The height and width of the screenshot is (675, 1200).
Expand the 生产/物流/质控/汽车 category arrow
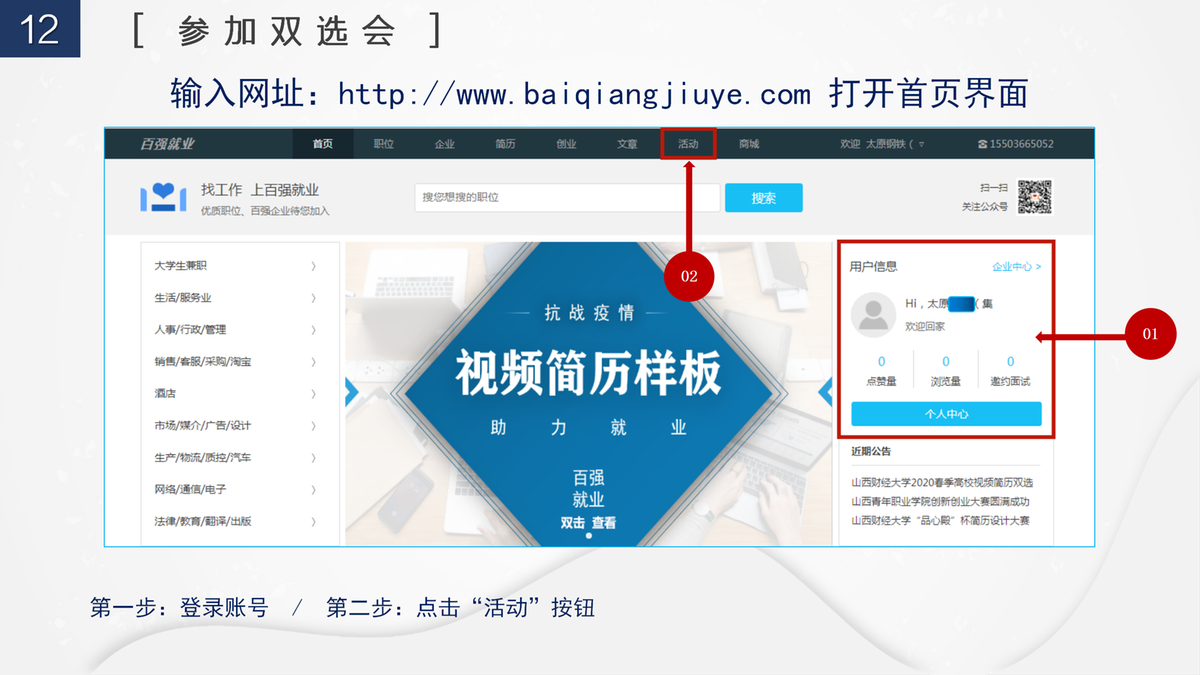click(x=313, y=458)
